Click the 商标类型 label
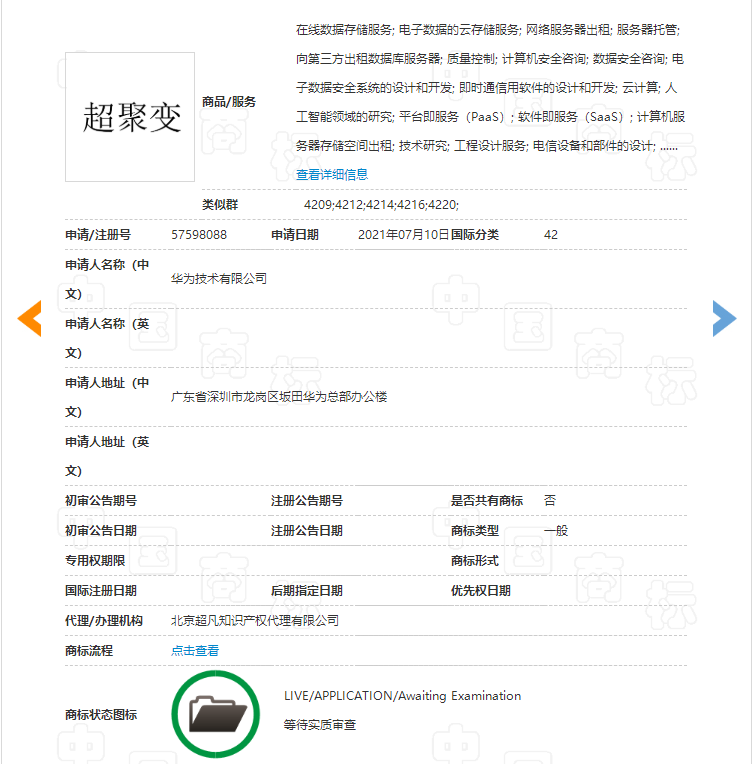 pyautogui.click(x=475, y=531)
